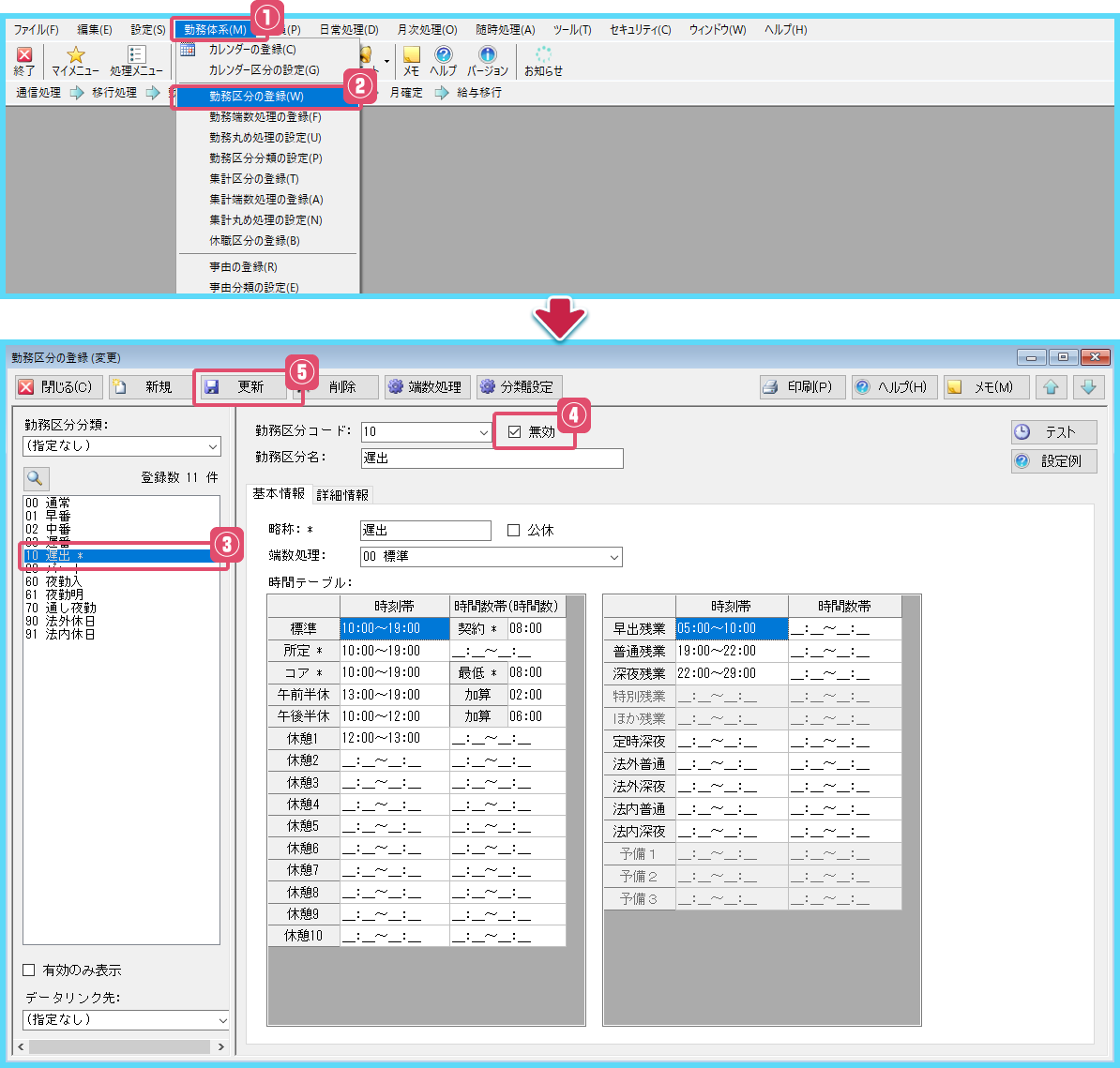Check the 有効のみ表示 option
Screen dimensions: 1120x1068
pos(29,970)
